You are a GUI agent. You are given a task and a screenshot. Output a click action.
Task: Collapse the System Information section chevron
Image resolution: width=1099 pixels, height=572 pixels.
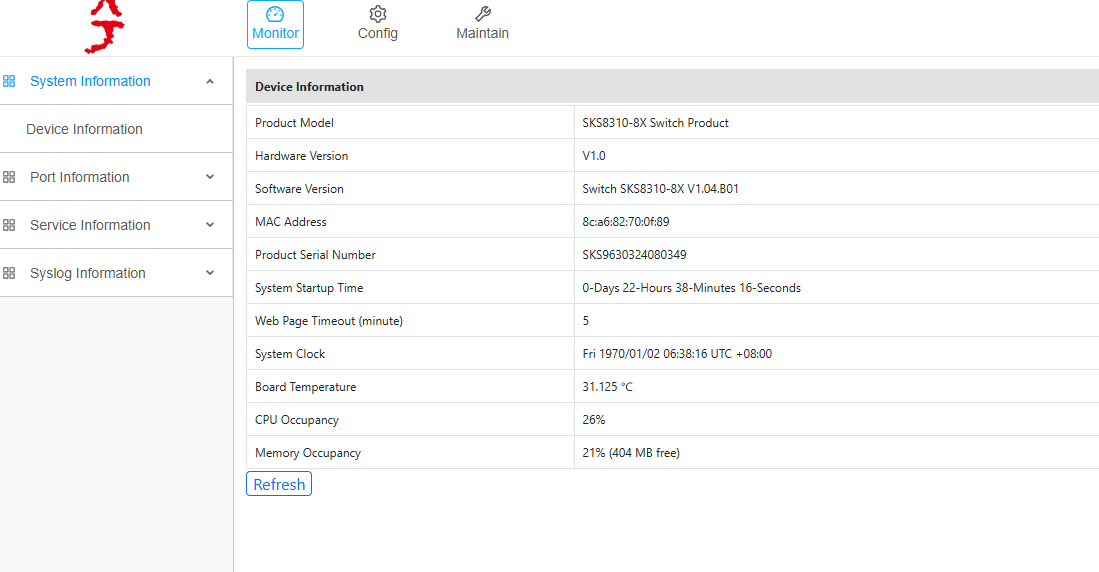point(210,81)
